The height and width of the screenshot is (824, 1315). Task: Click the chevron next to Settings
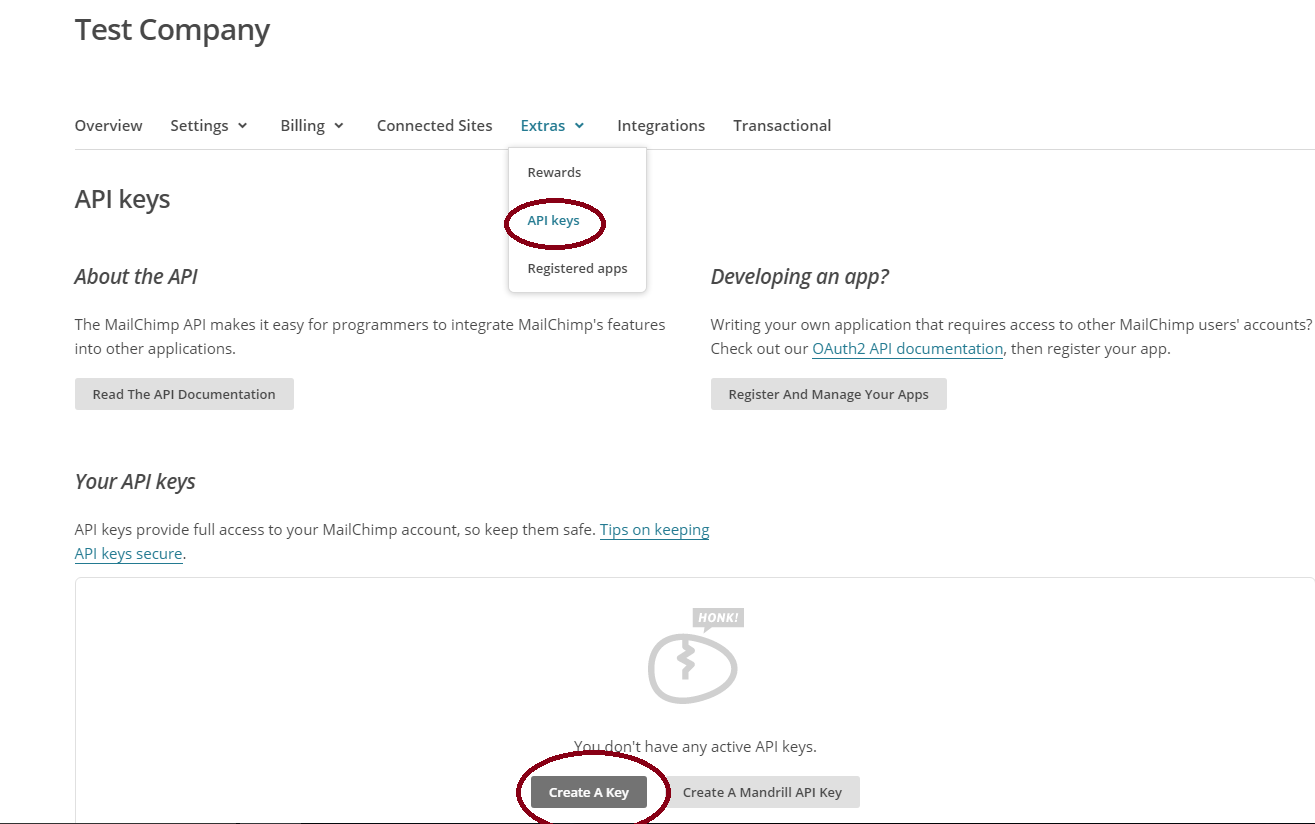tap(242, 126)
